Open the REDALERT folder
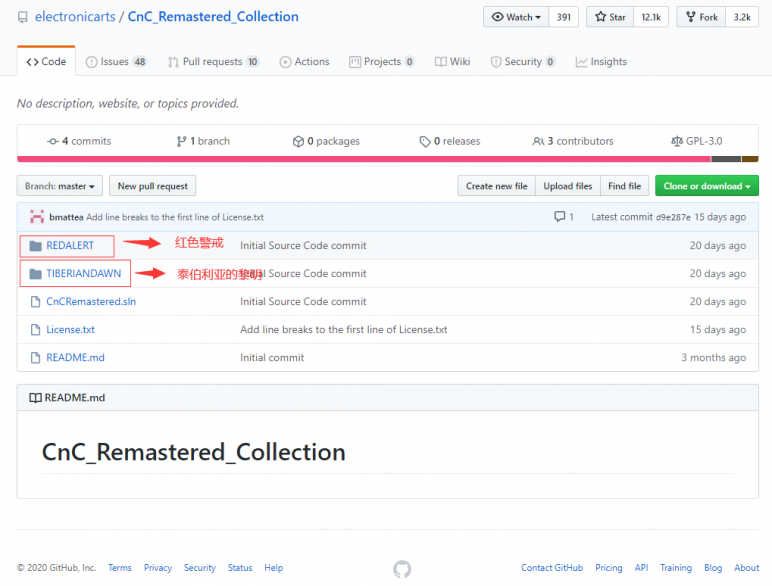The width and height of the screenshot is (772, 586). pos(70,246)
